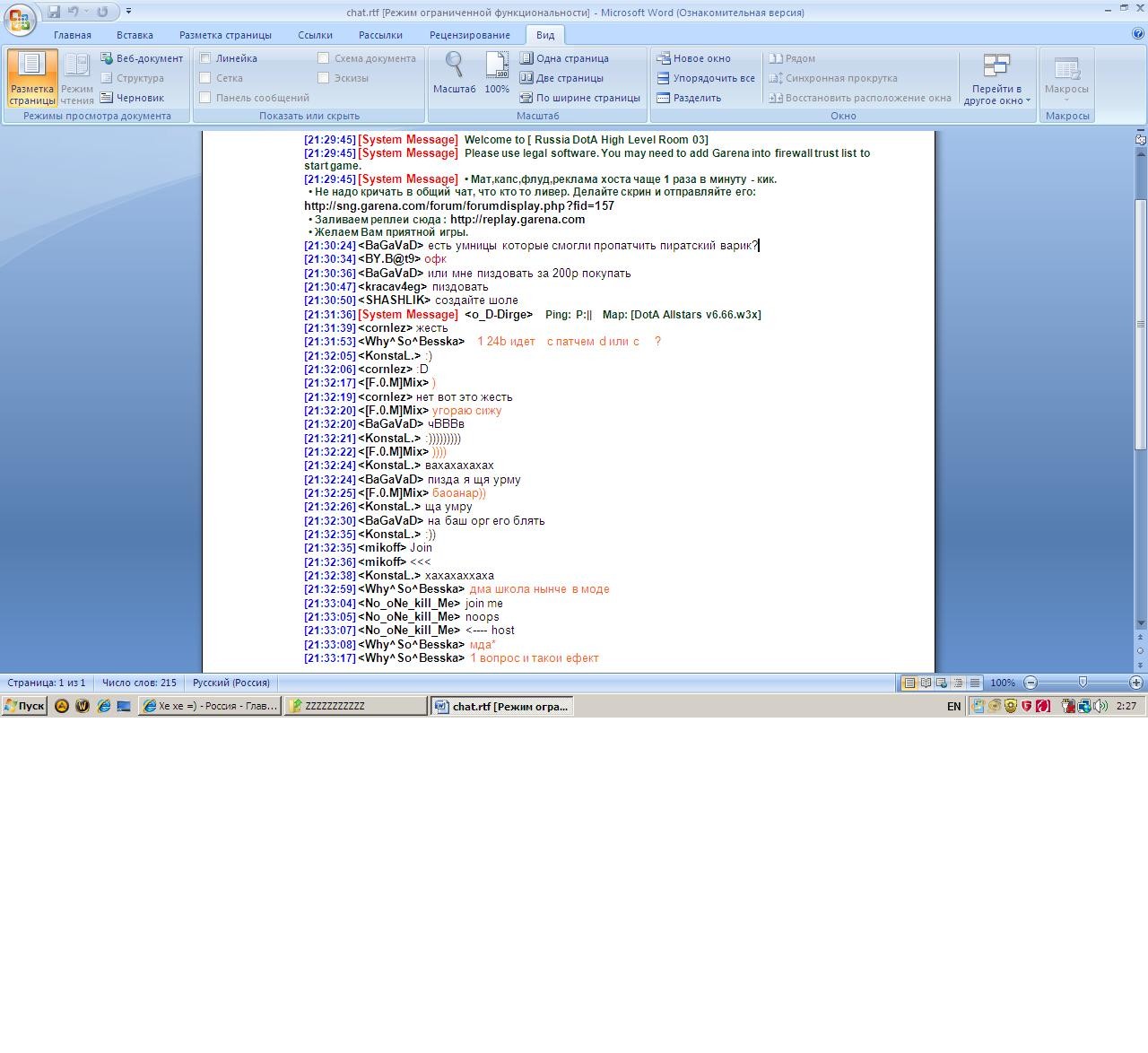Expand Перейти в другое окно dropdown
The width and height of the screenshot is (1148, 1053).
(996, 80)
